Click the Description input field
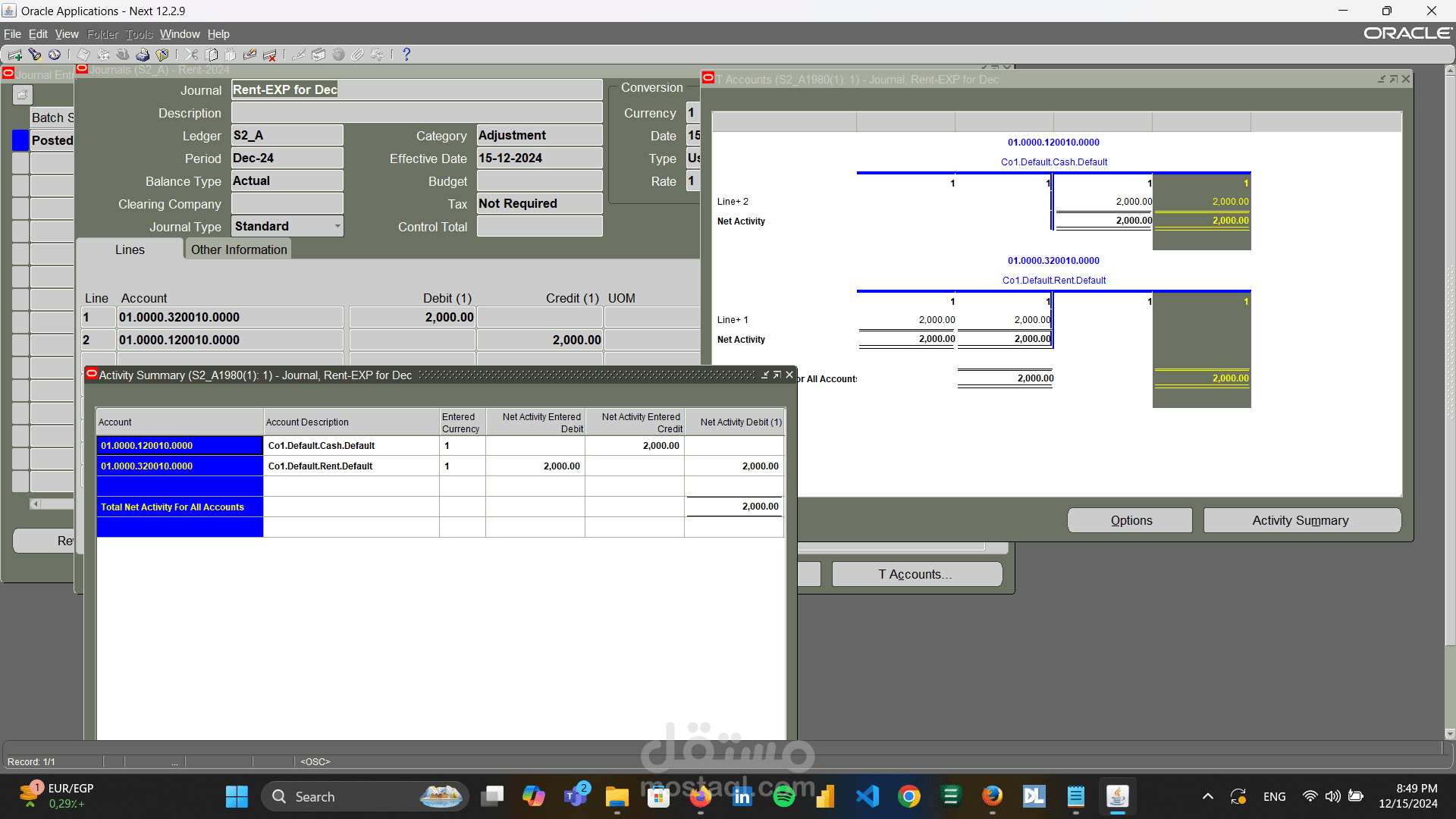 [416, 113]
